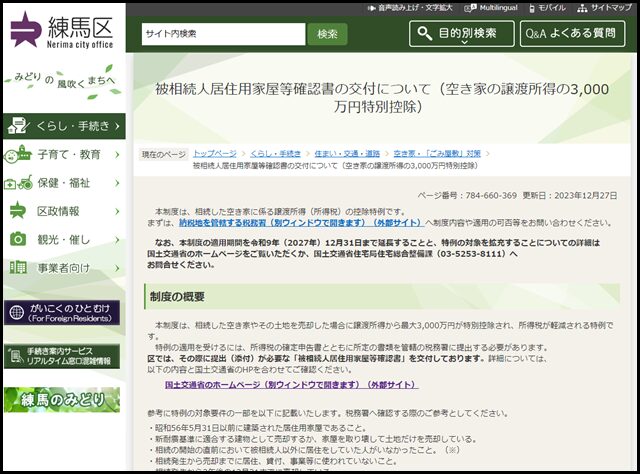
Task: Follow the くらし・手続き breadcrumb link
Action: click(276, 154)
